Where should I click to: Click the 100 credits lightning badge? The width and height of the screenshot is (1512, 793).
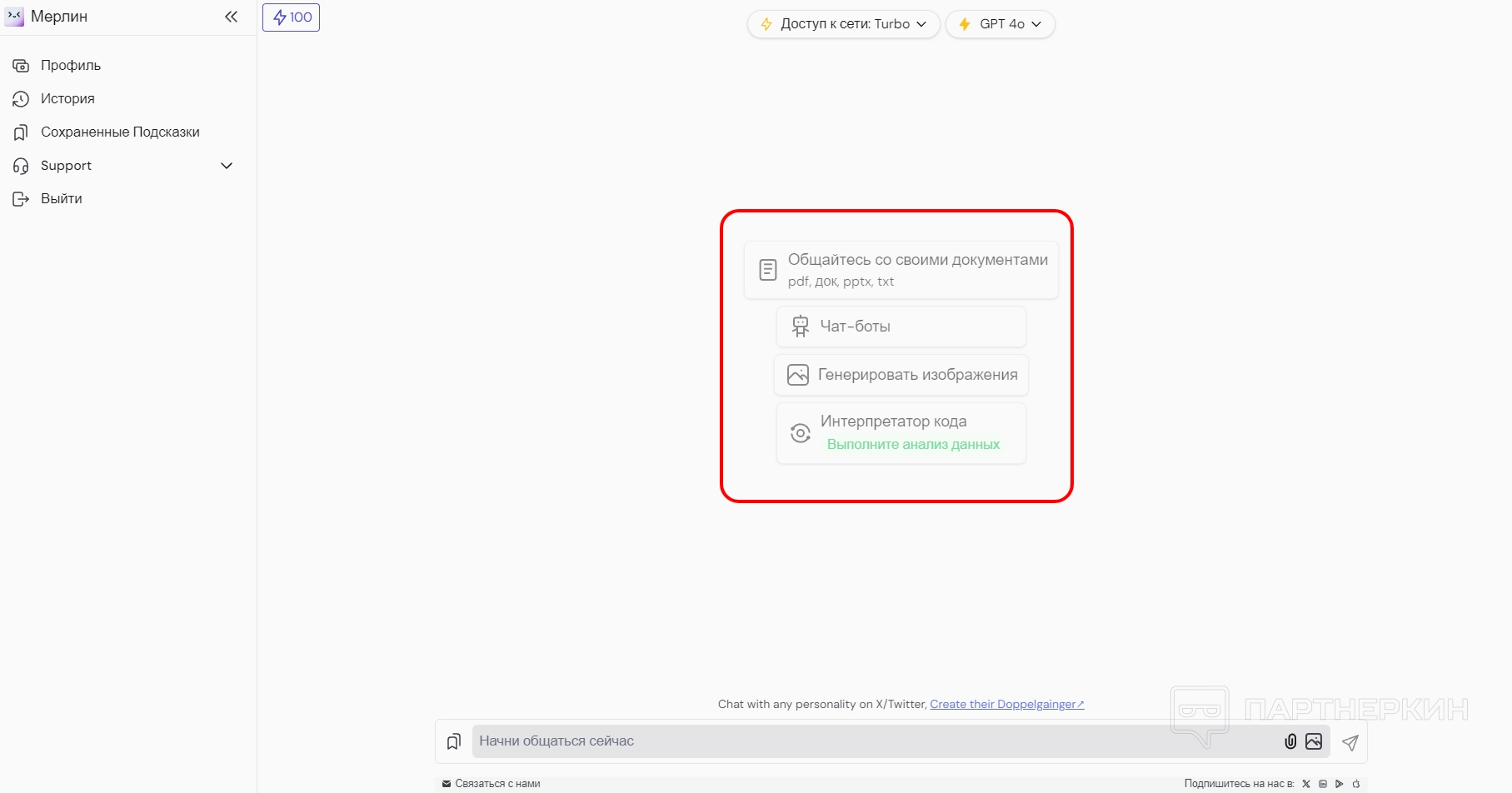tap(292, 17)
